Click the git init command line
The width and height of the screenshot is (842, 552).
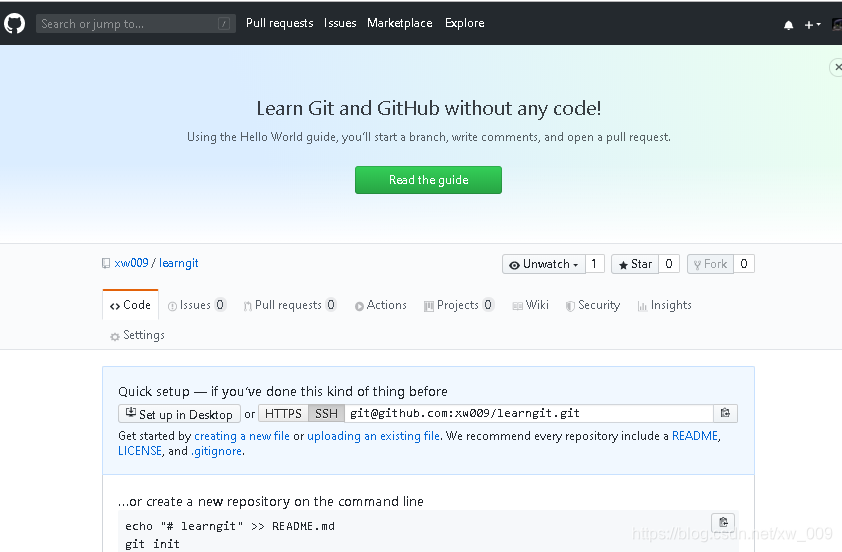[x=153, y=544]
